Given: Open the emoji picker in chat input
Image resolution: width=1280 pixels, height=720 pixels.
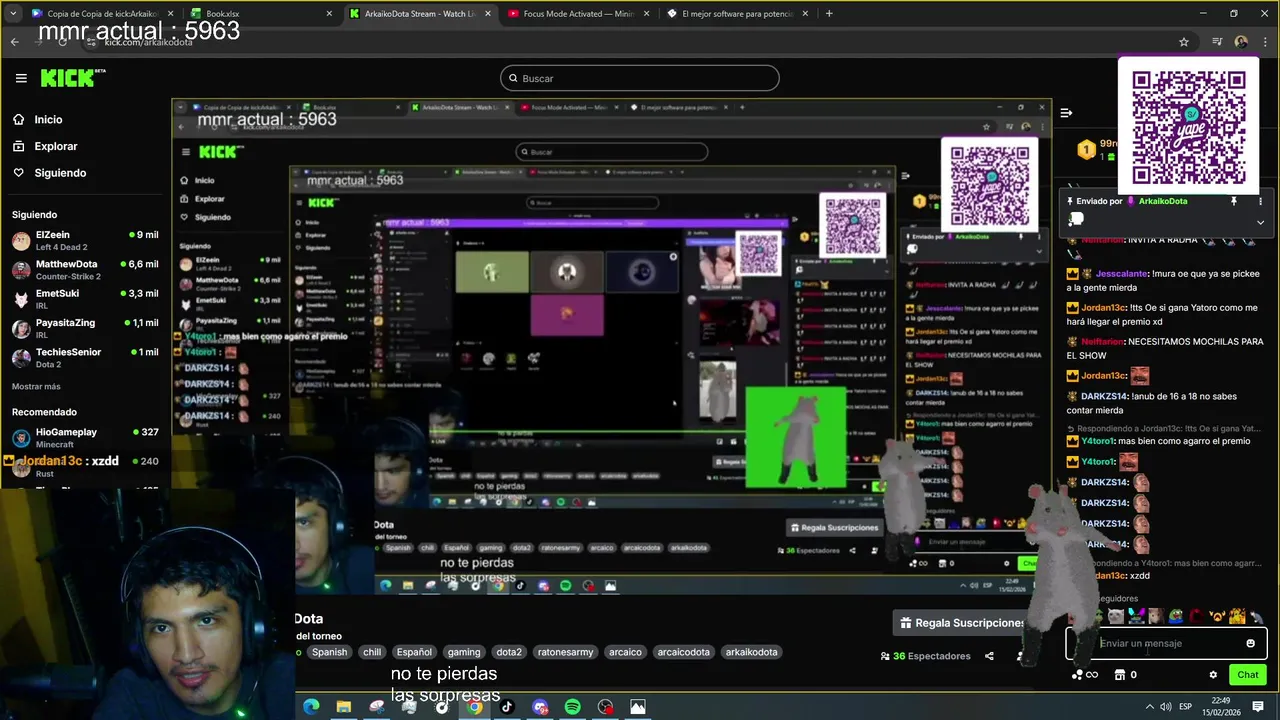Looking at the screenshot, I should (x=1250, y=643).
